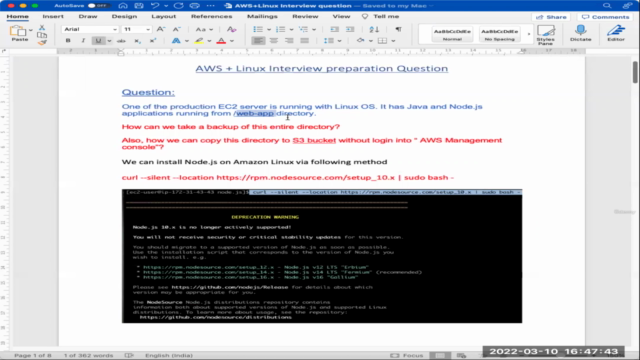
Task: Click the Numbering list icon
Action: (x=280, y=29)
